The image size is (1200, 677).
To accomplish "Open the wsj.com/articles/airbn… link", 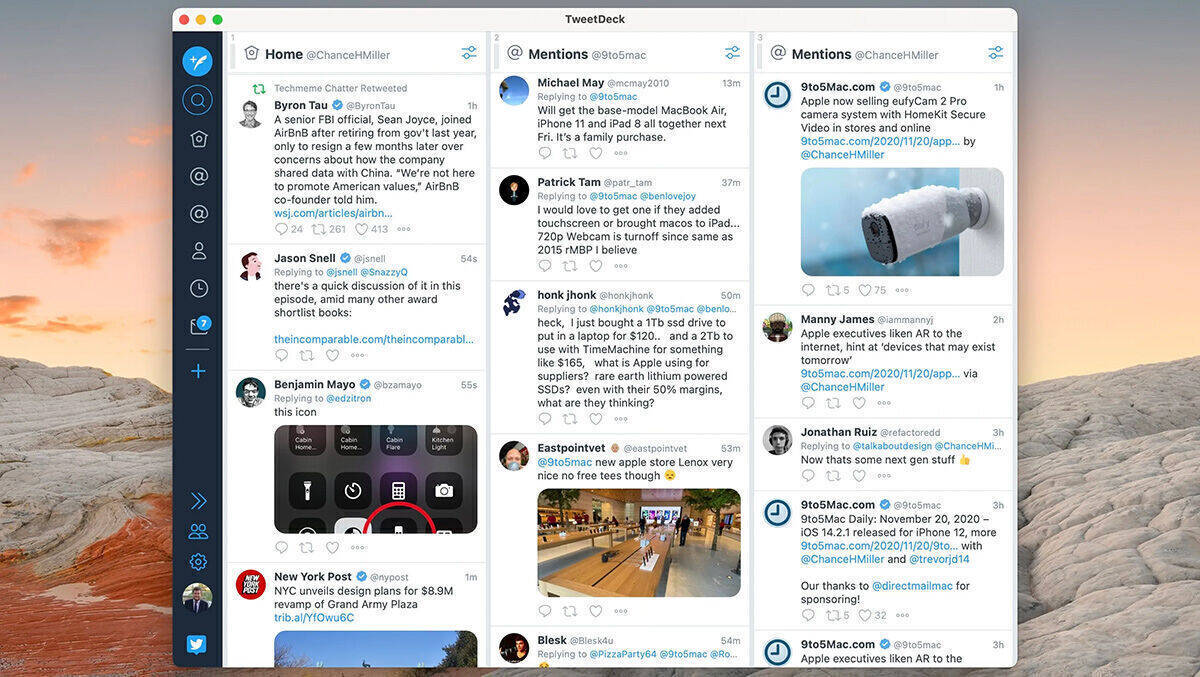I will (333, 213).
